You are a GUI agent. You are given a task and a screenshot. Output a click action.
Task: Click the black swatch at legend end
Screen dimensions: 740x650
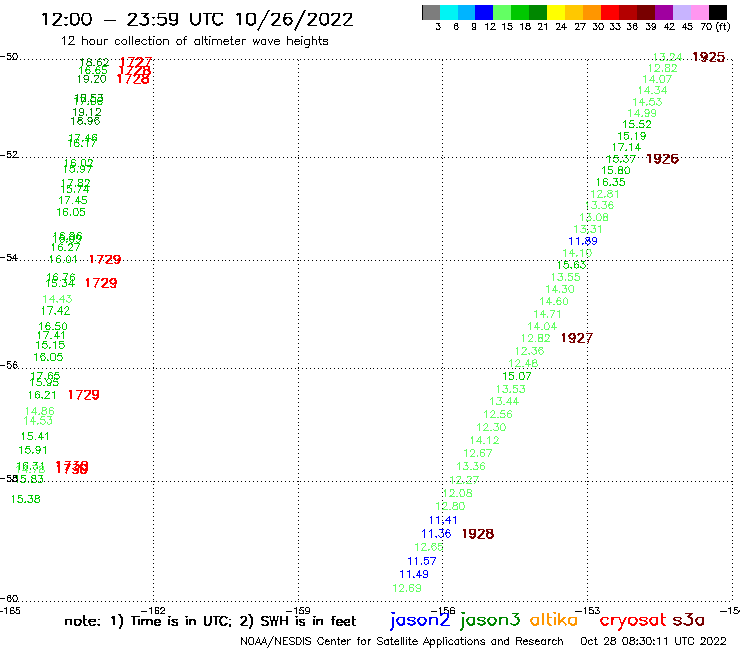tap(717, 12)
